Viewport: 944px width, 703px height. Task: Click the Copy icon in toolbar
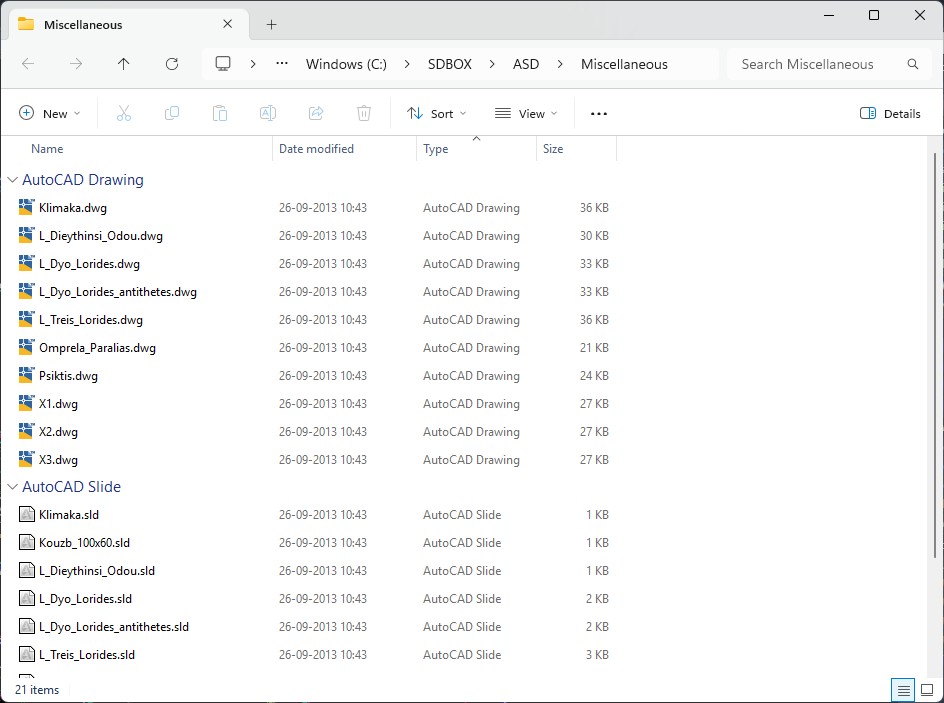click(172, 113)
